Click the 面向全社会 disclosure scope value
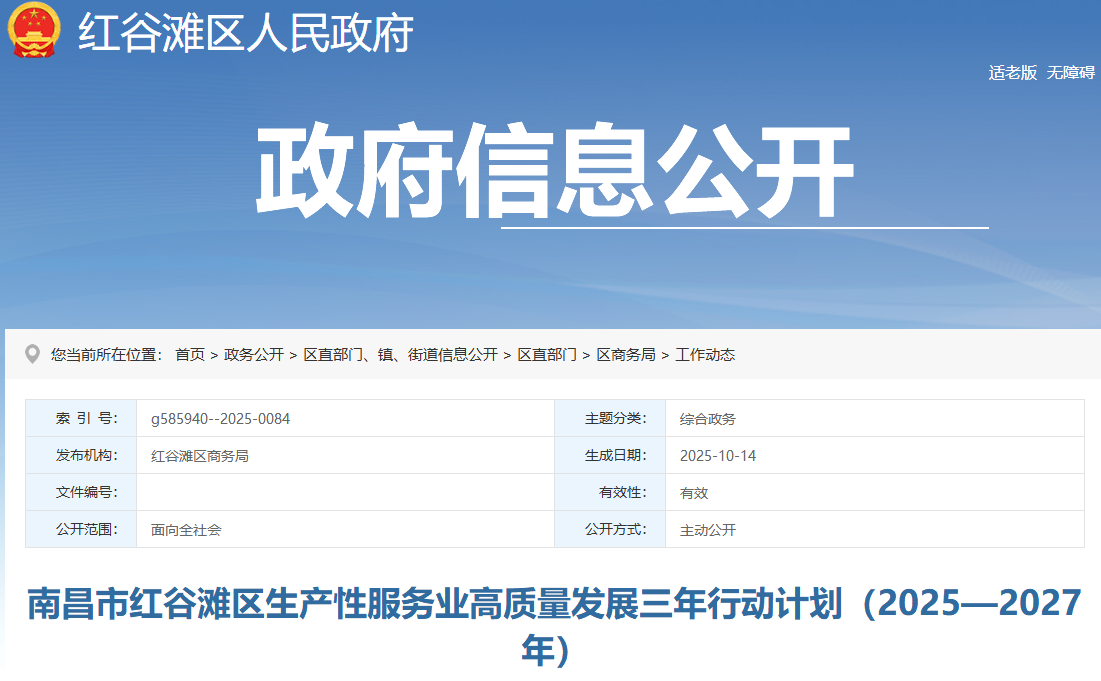The width and height of the screenshot is (1101, 681). pyautogui.click(x=186, y=530)
